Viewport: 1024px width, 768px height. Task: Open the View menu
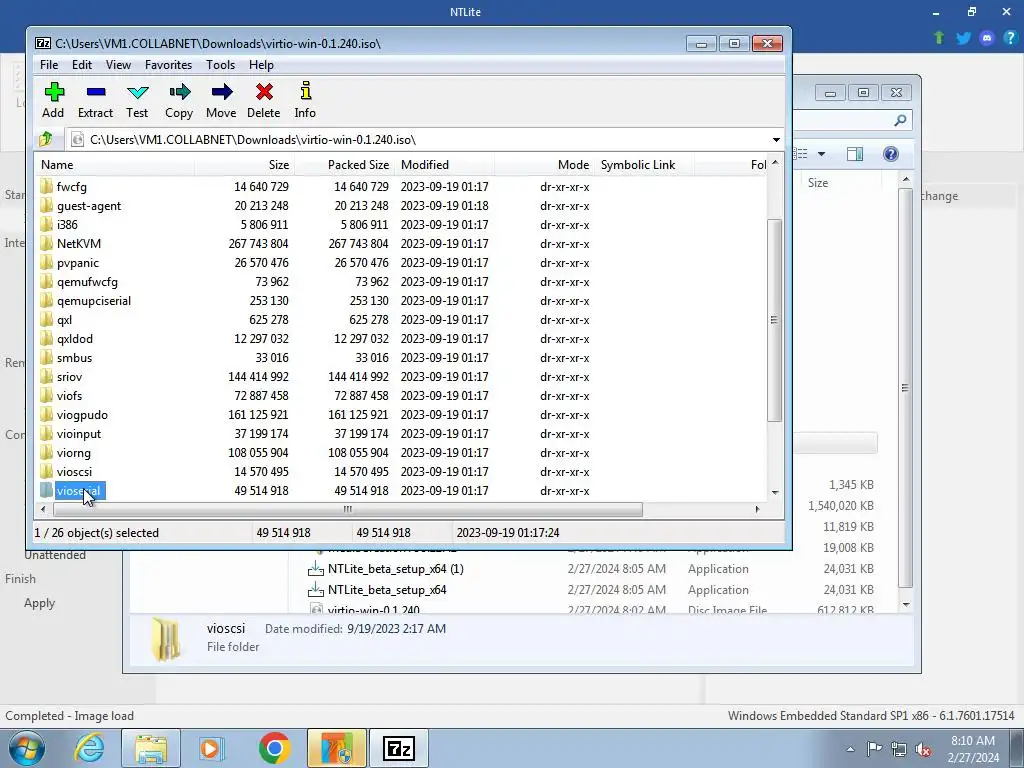point(118,65)
